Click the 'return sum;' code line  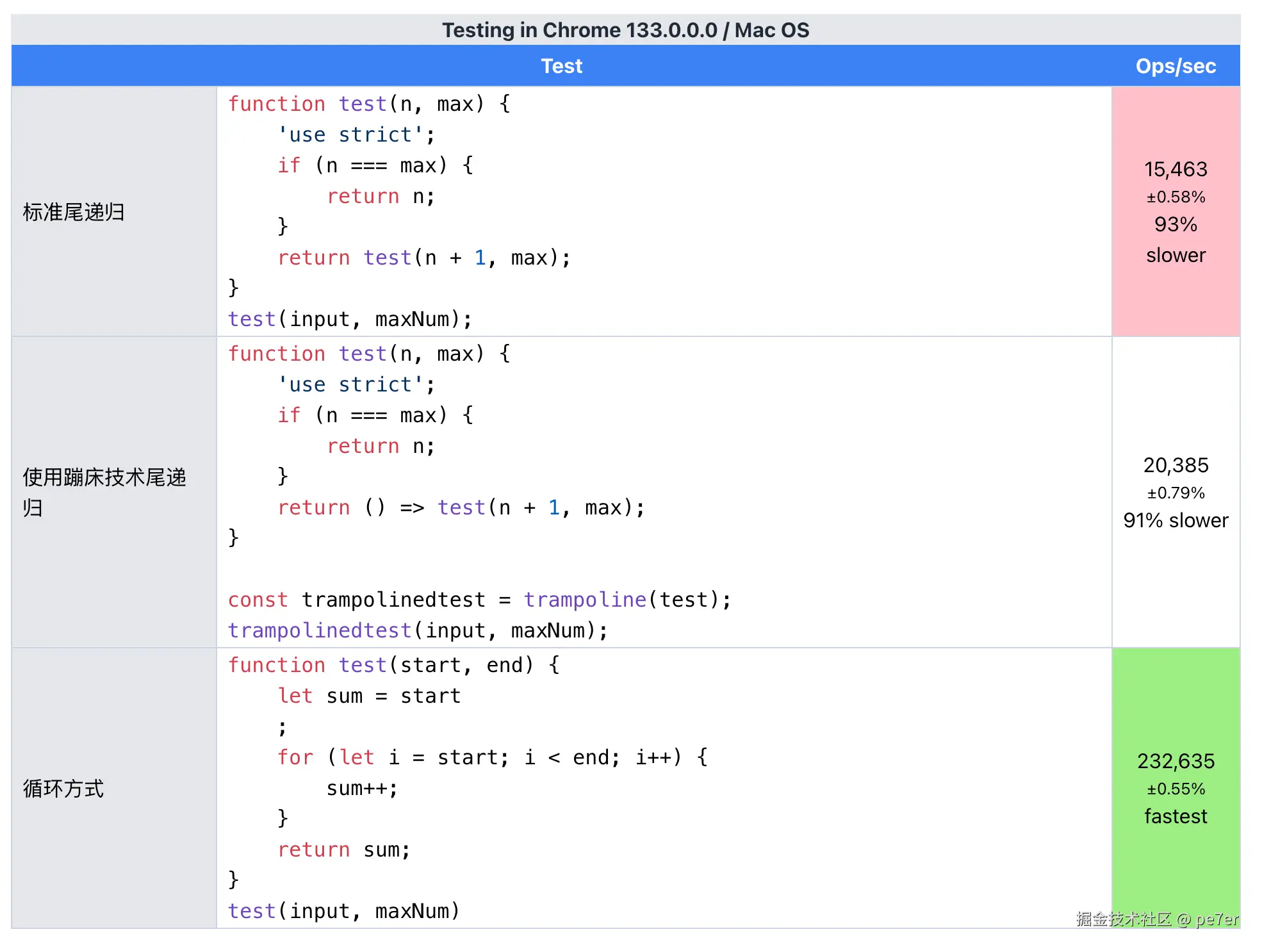pyautogui.click(x=343, y=849)
